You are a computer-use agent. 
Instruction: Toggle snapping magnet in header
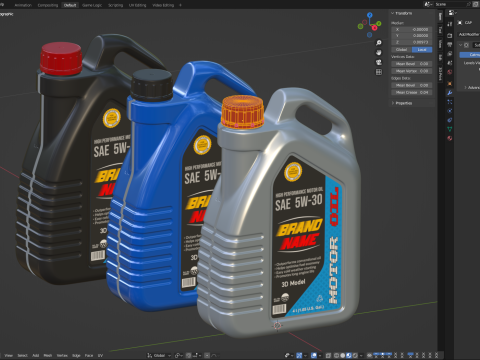pyautogui.click(x=189, y=355)
